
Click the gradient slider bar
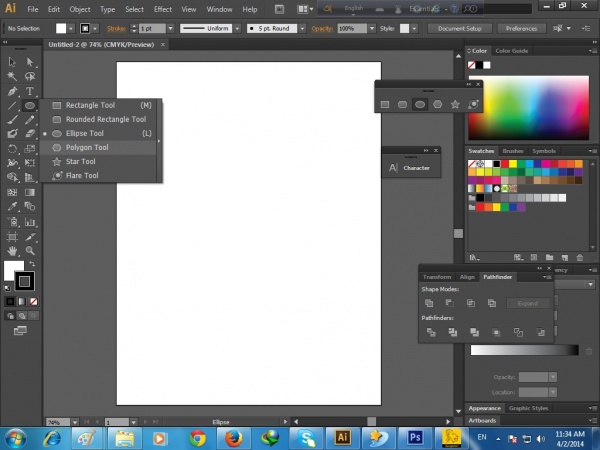point(524,349)
